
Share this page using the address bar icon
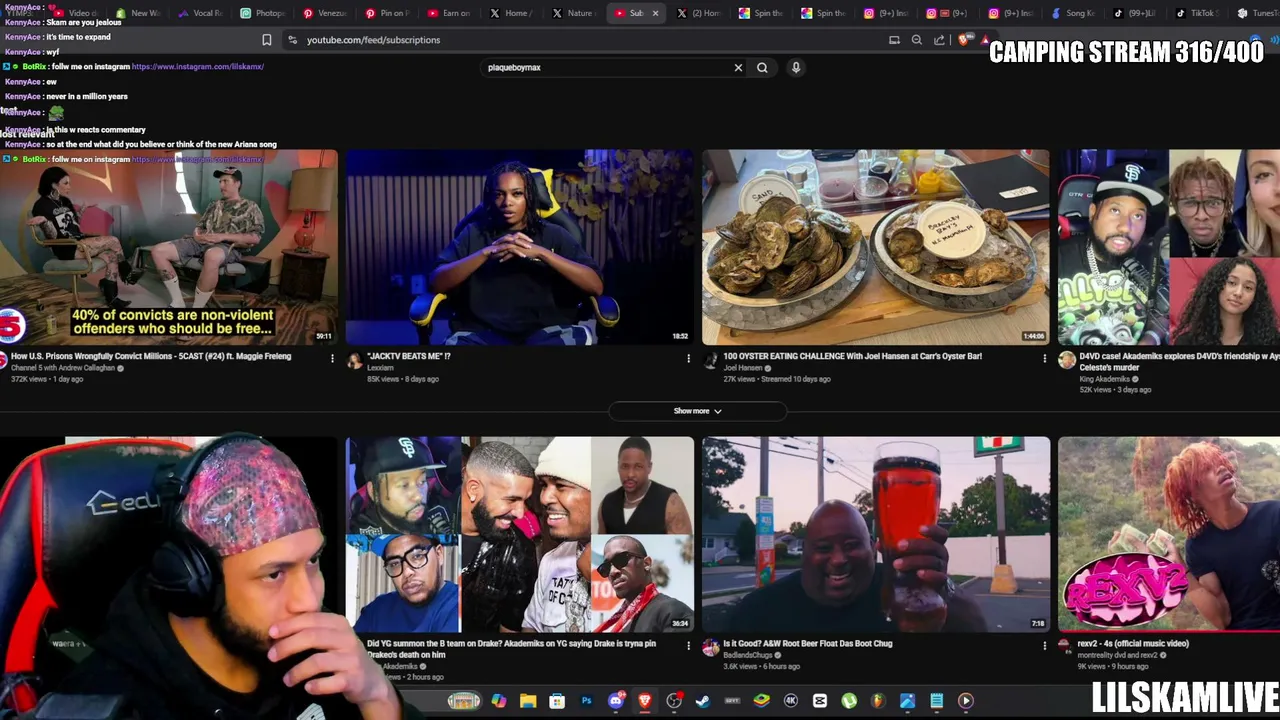click(939, 40)
